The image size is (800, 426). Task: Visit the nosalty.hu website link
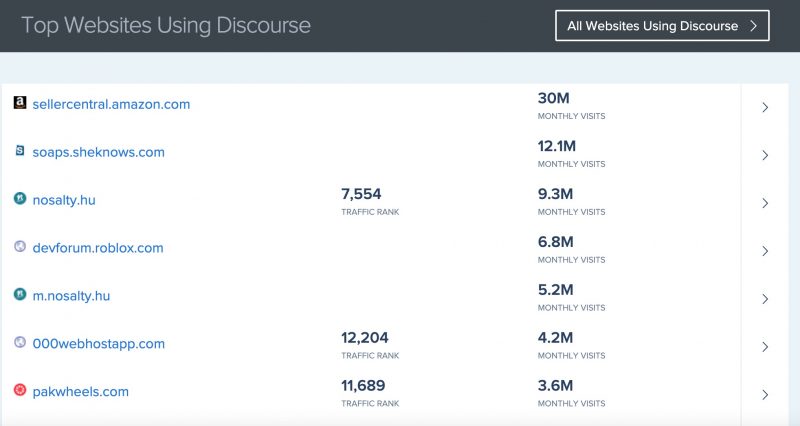click(x=64, y=200)
